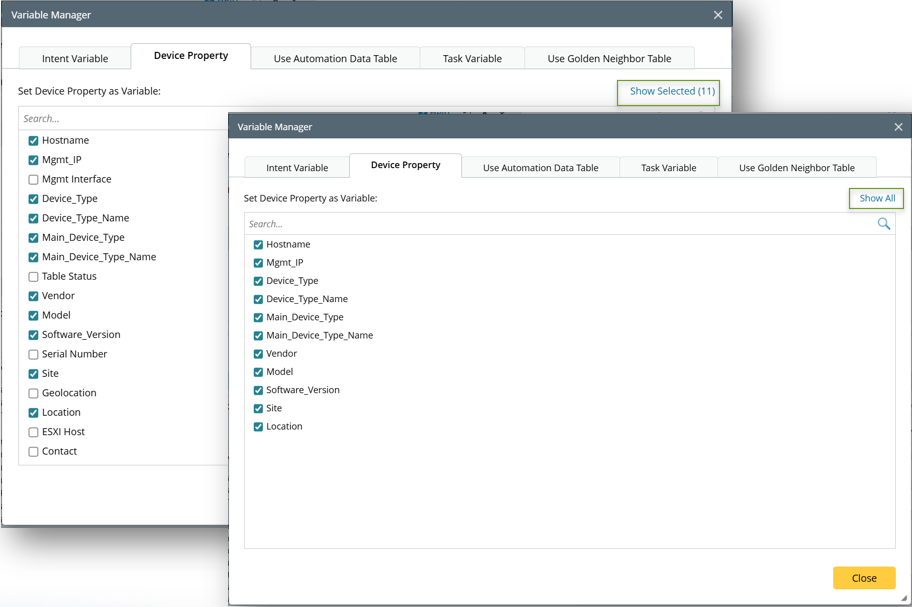Uncheck Model in the back window

click(33, 316)
